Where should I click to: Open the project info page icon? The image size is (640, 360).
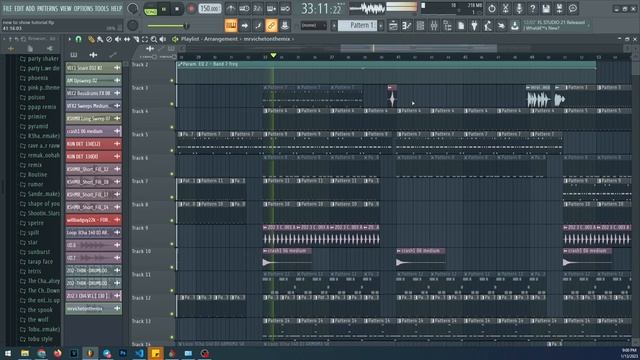(461, 26)
